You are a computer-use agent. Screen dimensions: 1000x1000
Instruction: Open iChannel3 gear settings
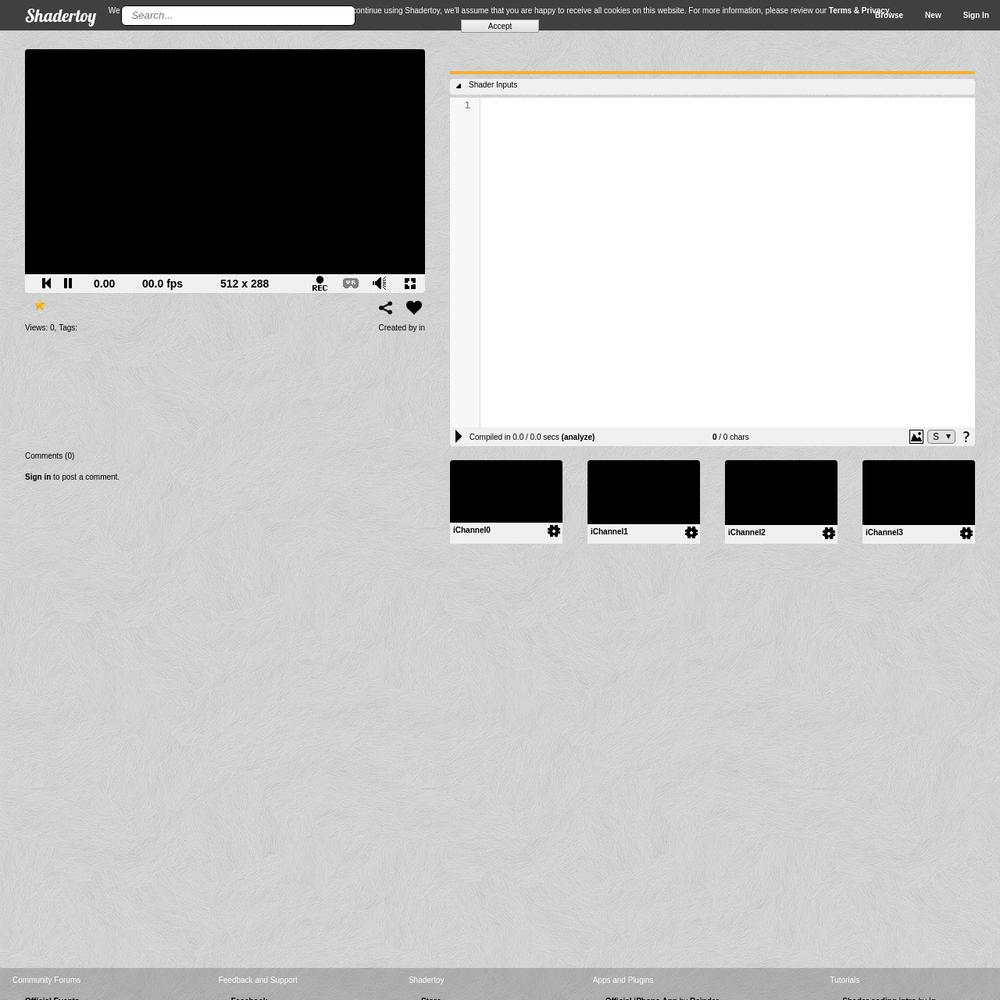966,533
